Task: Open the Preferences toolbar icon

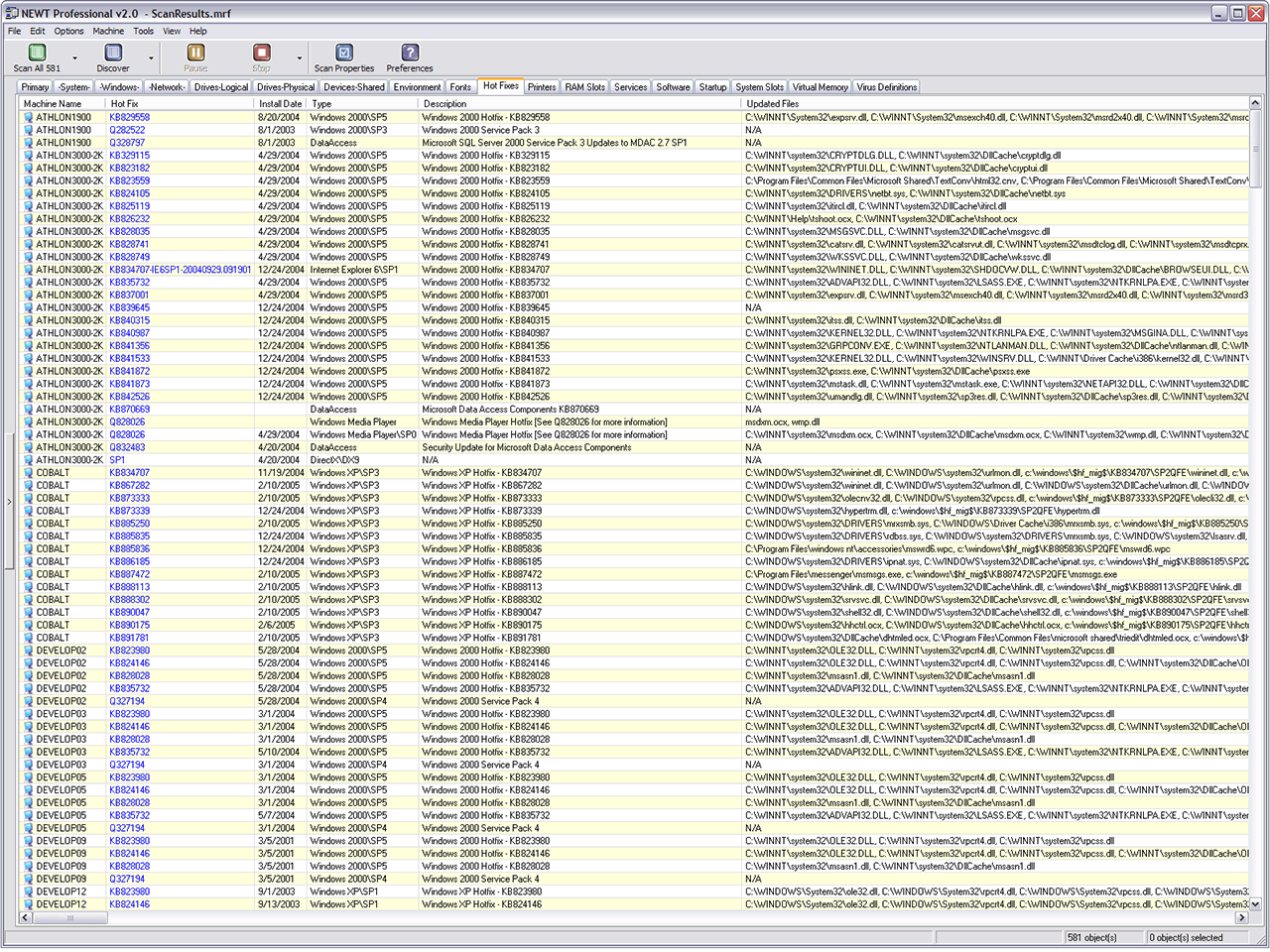Action: 409,54
